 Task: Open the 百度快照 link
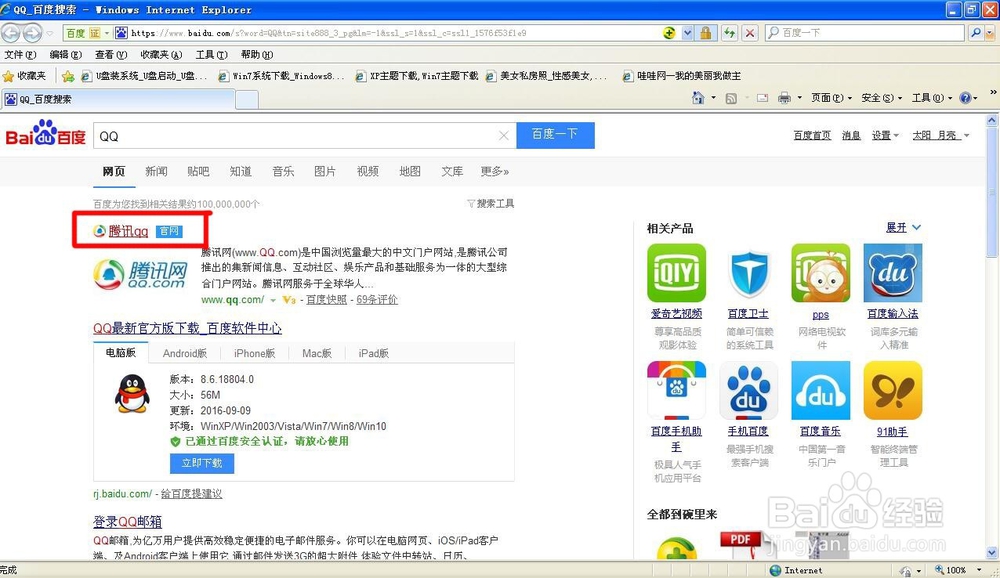pyautogui.click(x=327, y=299)
